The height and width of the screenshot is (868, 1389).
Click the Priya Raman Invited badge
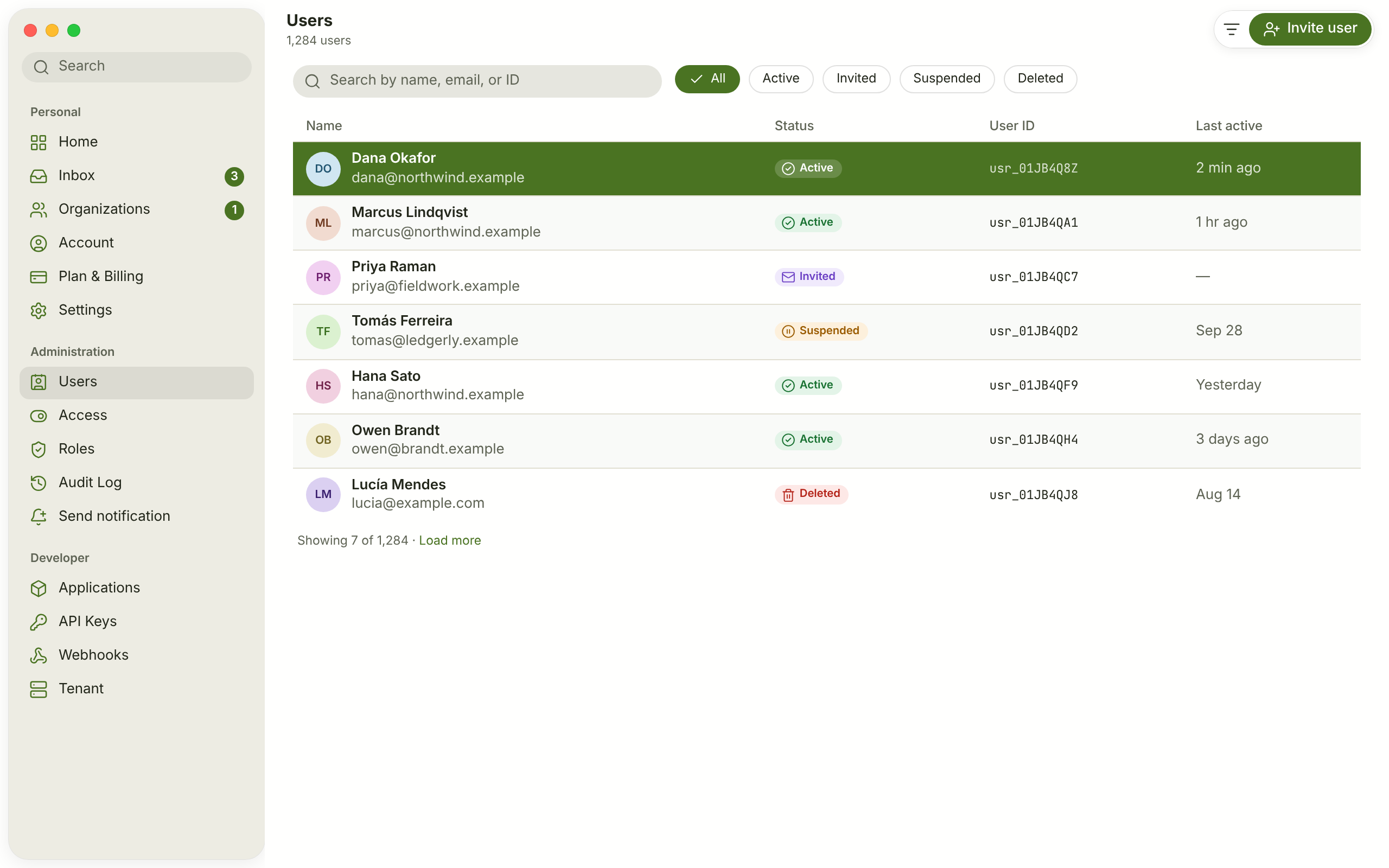809,277
